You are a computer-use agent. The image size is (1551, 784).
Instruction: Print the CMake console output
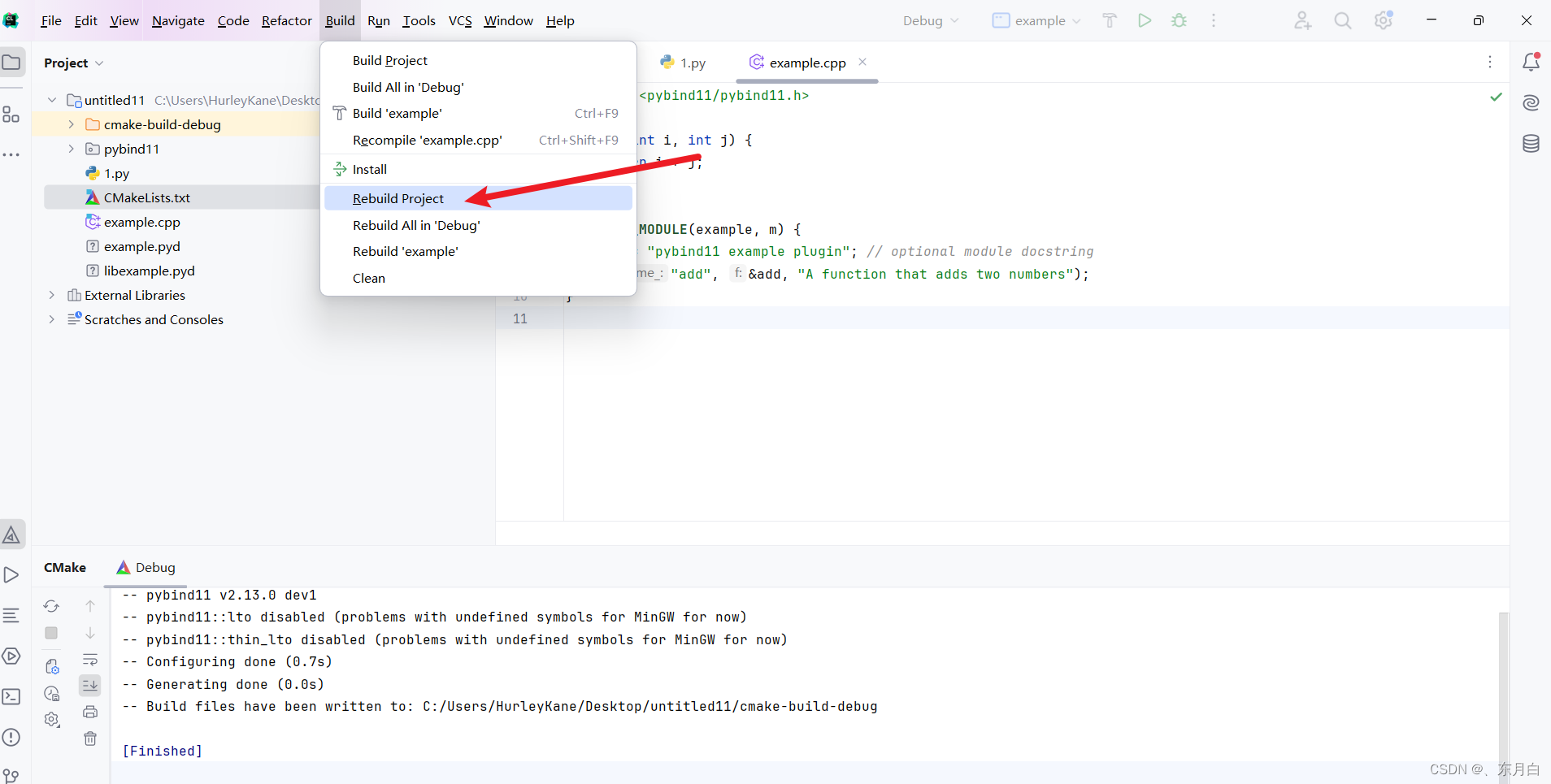click(x=90, y=711)
